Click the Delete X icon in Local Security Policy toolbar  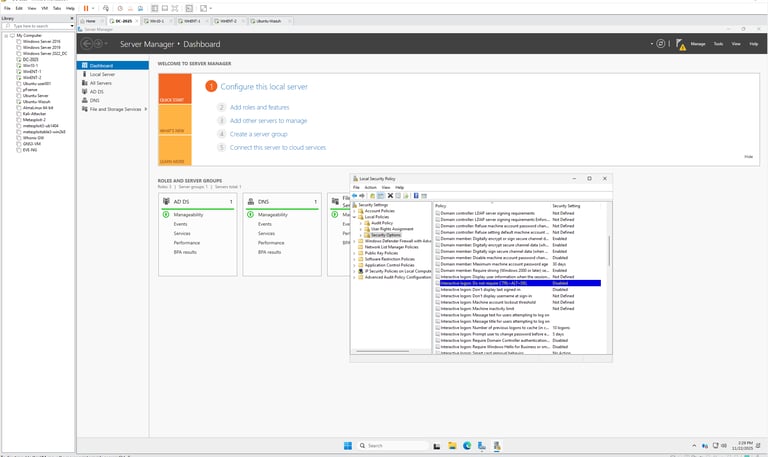click(x=390, y=195)
